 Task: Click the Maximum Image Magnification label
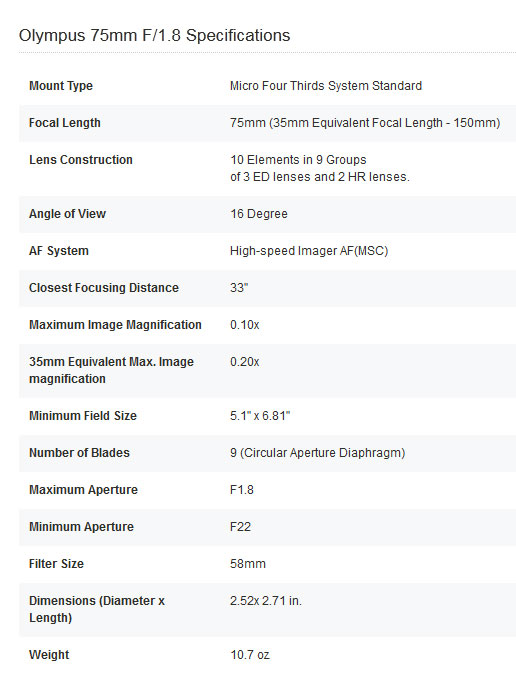pyautogui.click(x=115, y=325)
